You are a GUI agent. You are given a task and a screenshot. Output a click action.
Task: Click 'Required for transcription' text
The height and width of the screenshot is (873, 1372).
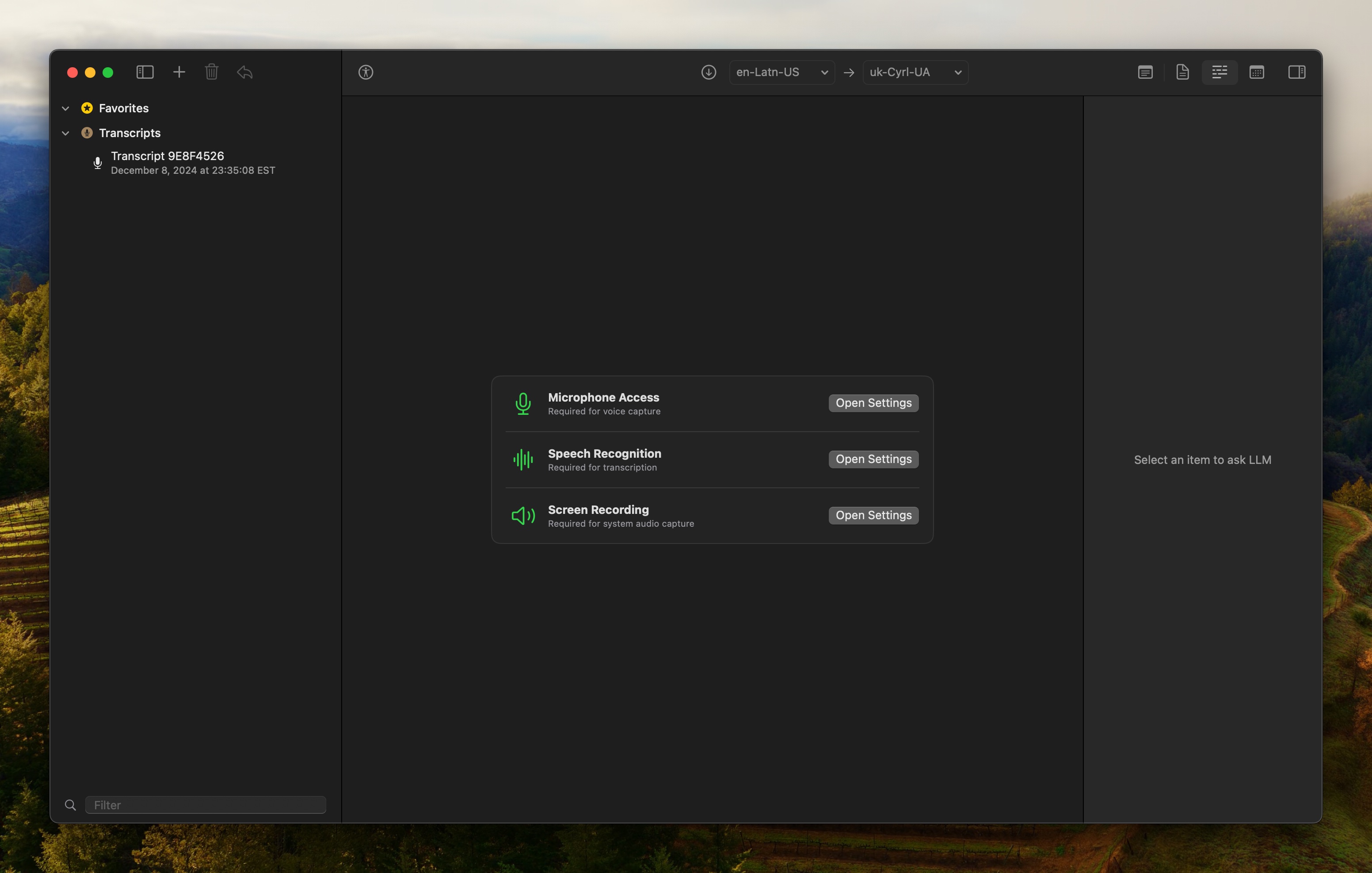click(602, 467)
